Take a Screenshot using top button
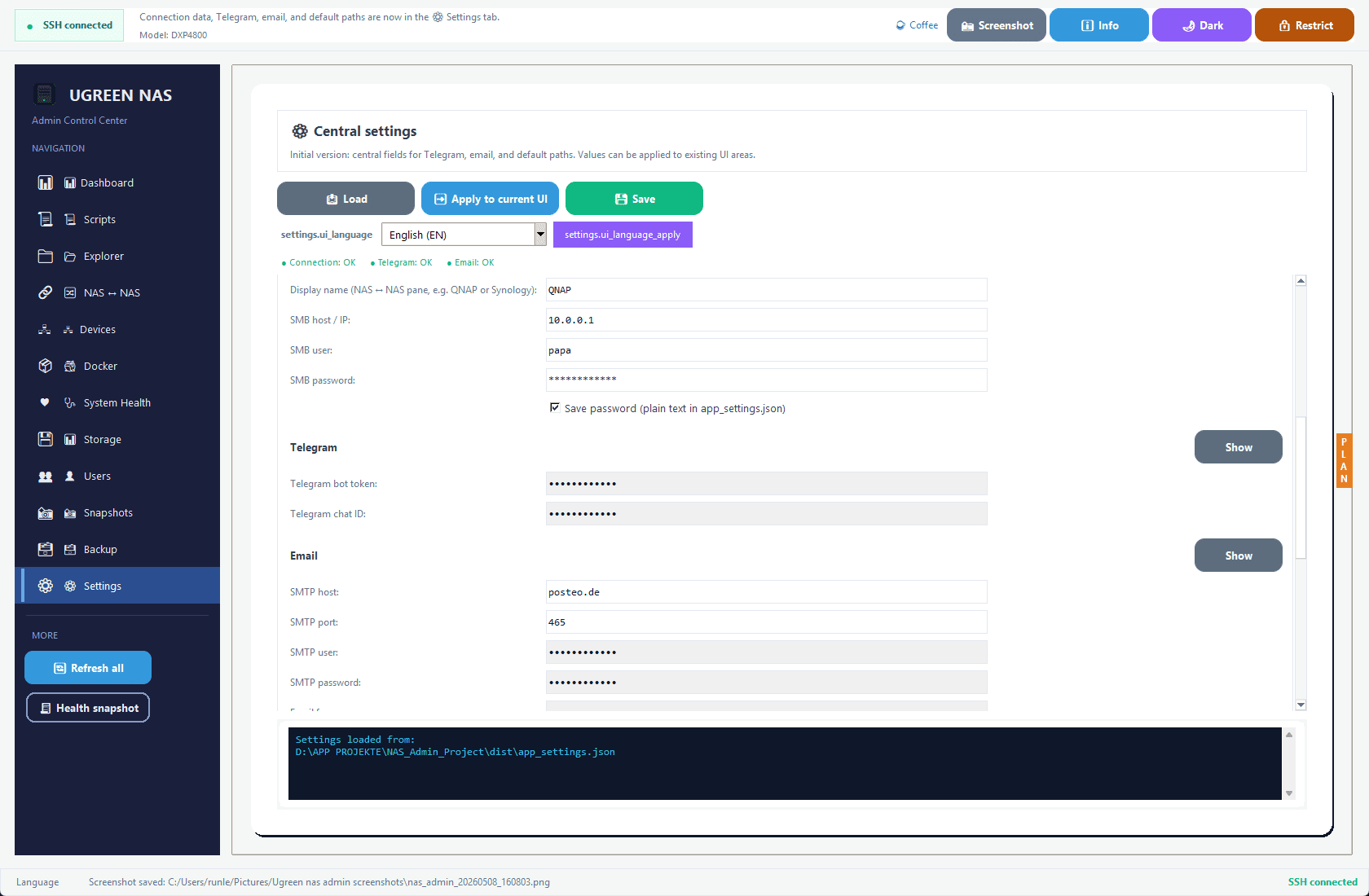The width and height of the screenshot is (1369, 896). coord(997,25)
